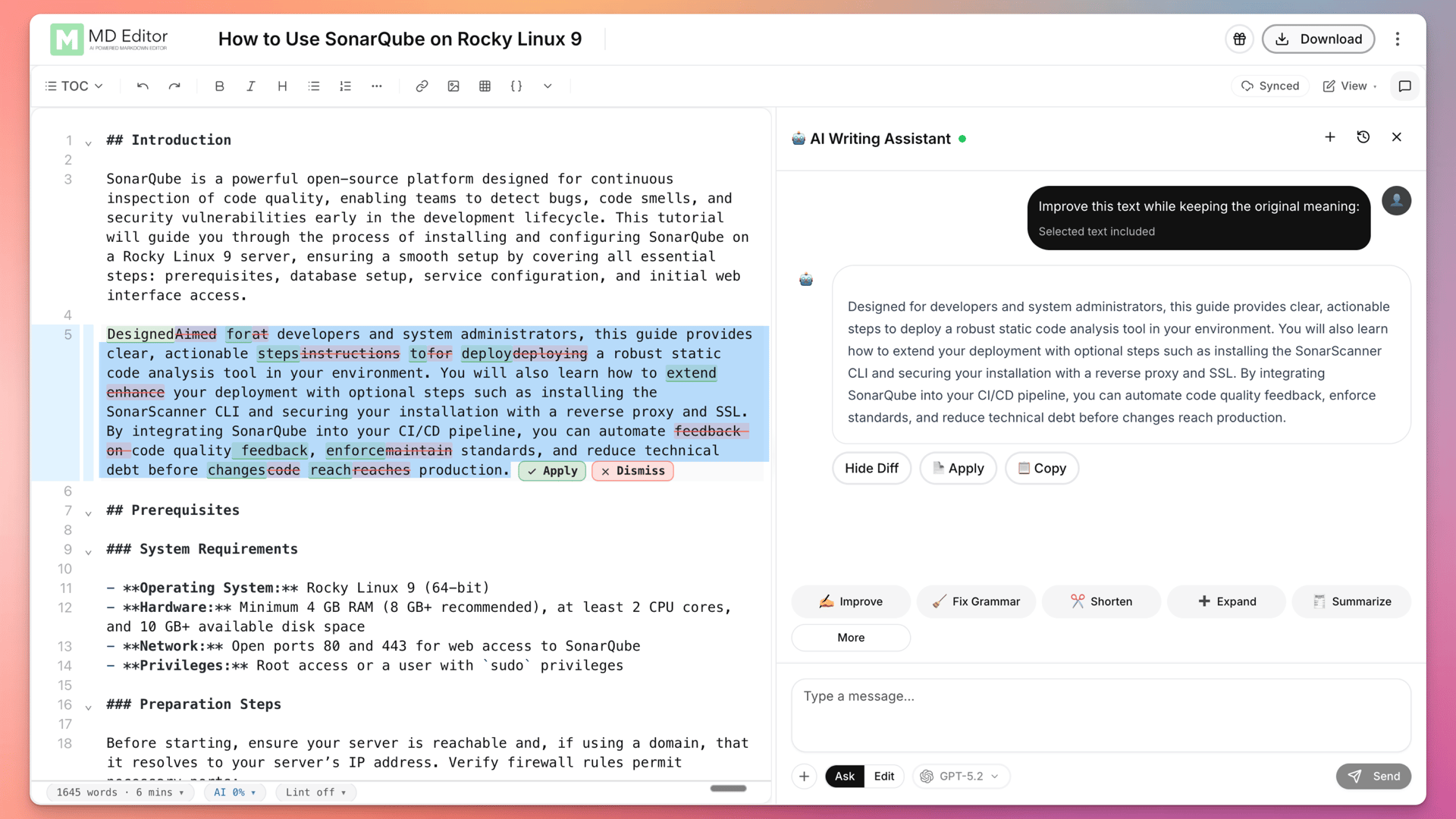This screenshot has width=1456, height=819.
Task: Insert an image
Action: [x=453, y=86]
